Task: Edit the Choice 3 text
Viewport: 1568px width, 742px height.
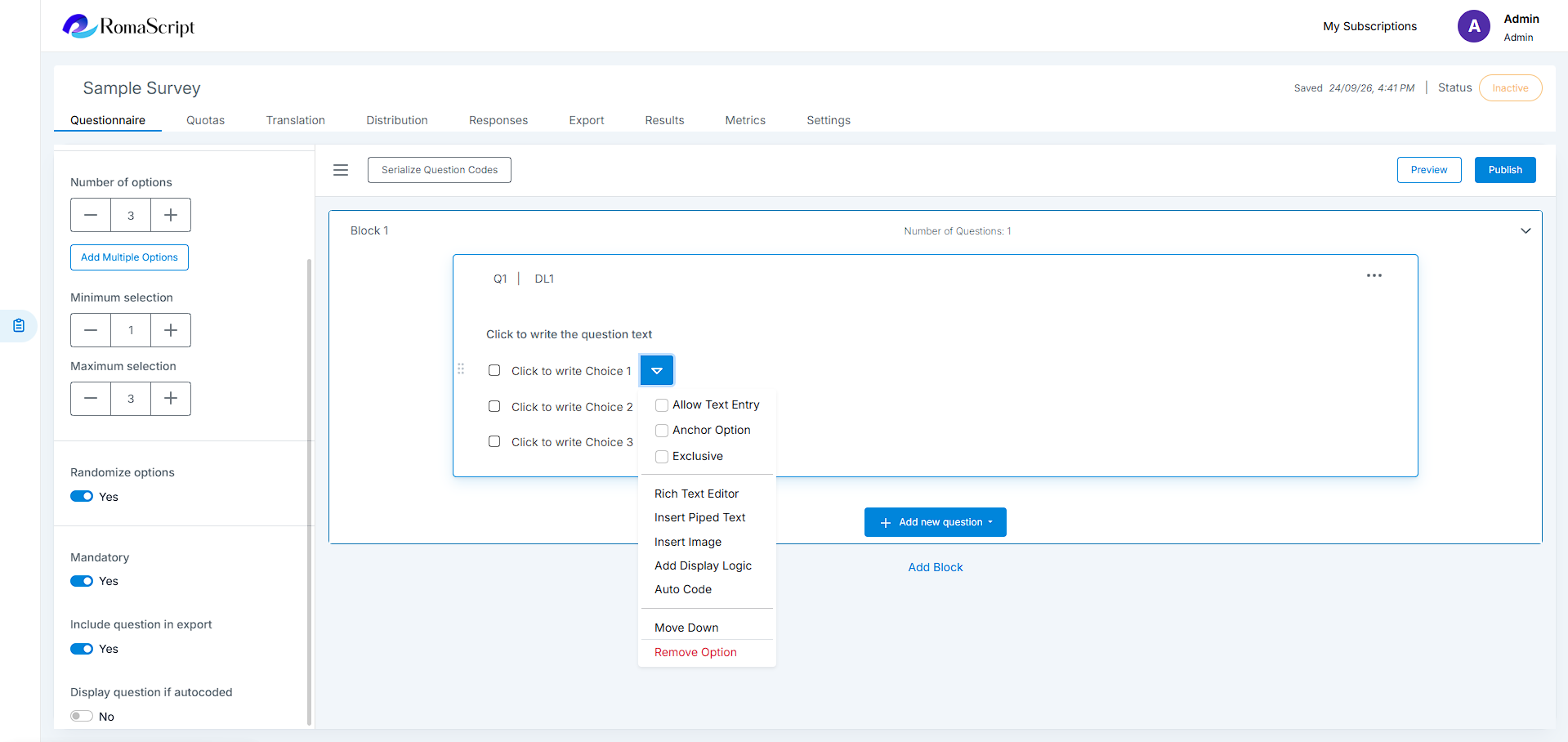Action: 572,442
